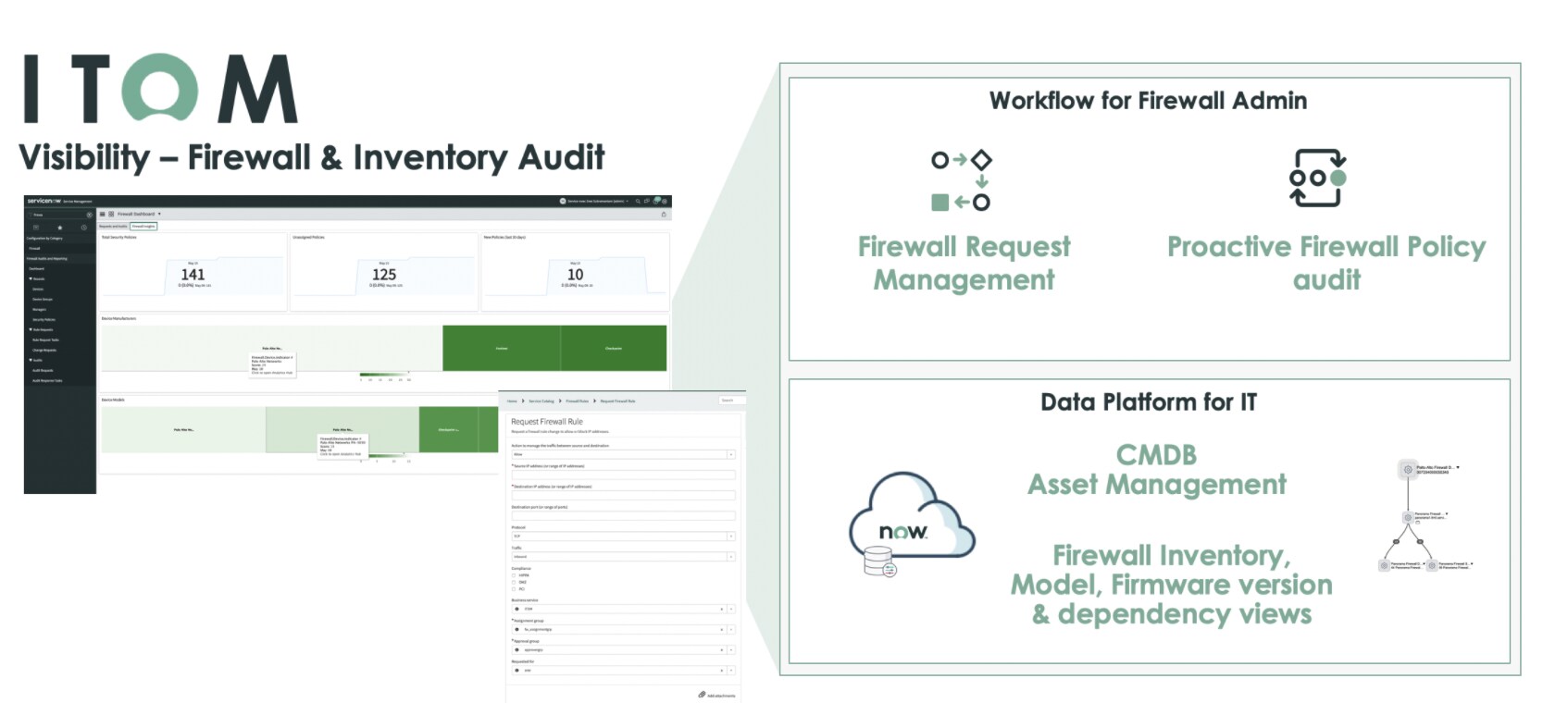This screenshot has width=1568, height=703.
Task: Select the bottom-right Panorama node in dependency graph
Action: pos(1432,564)
